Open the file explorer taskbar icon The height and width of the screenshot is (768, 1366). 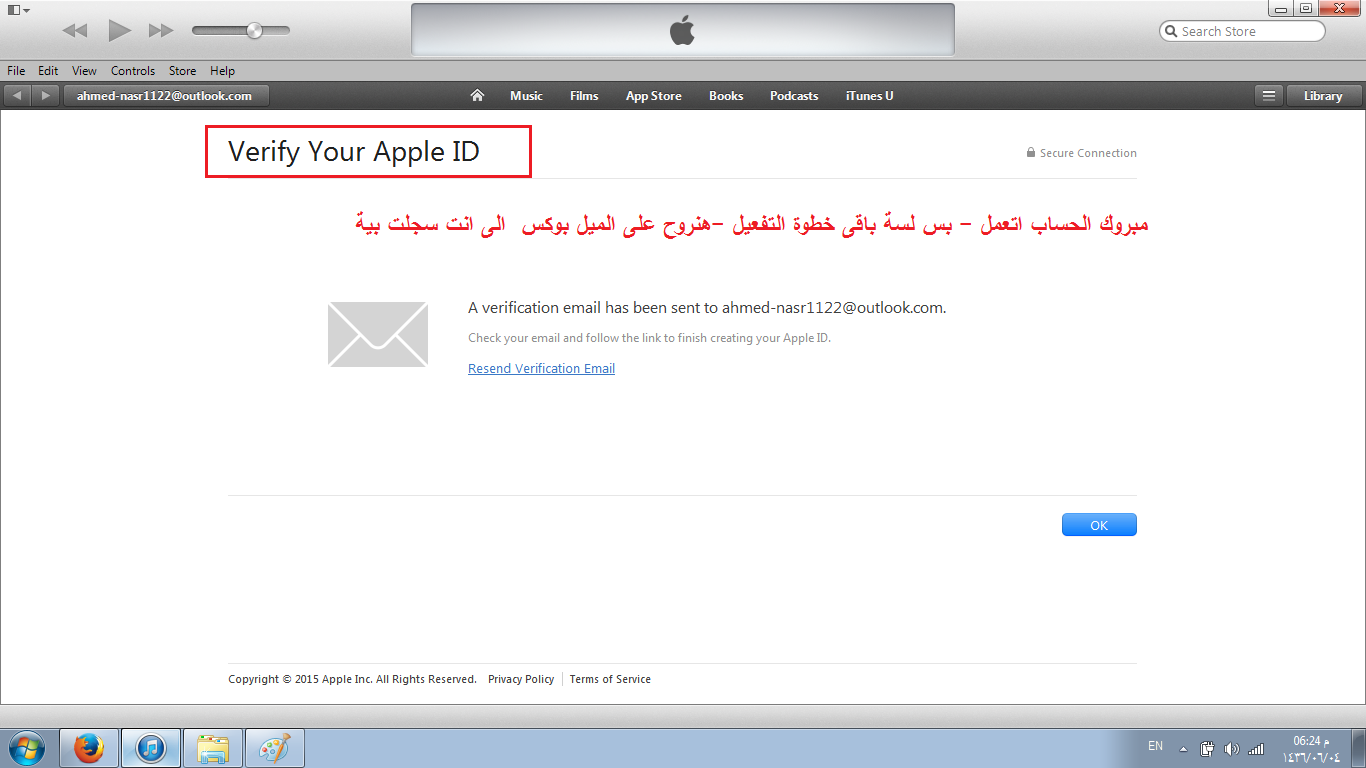click(x=213, y=748)
